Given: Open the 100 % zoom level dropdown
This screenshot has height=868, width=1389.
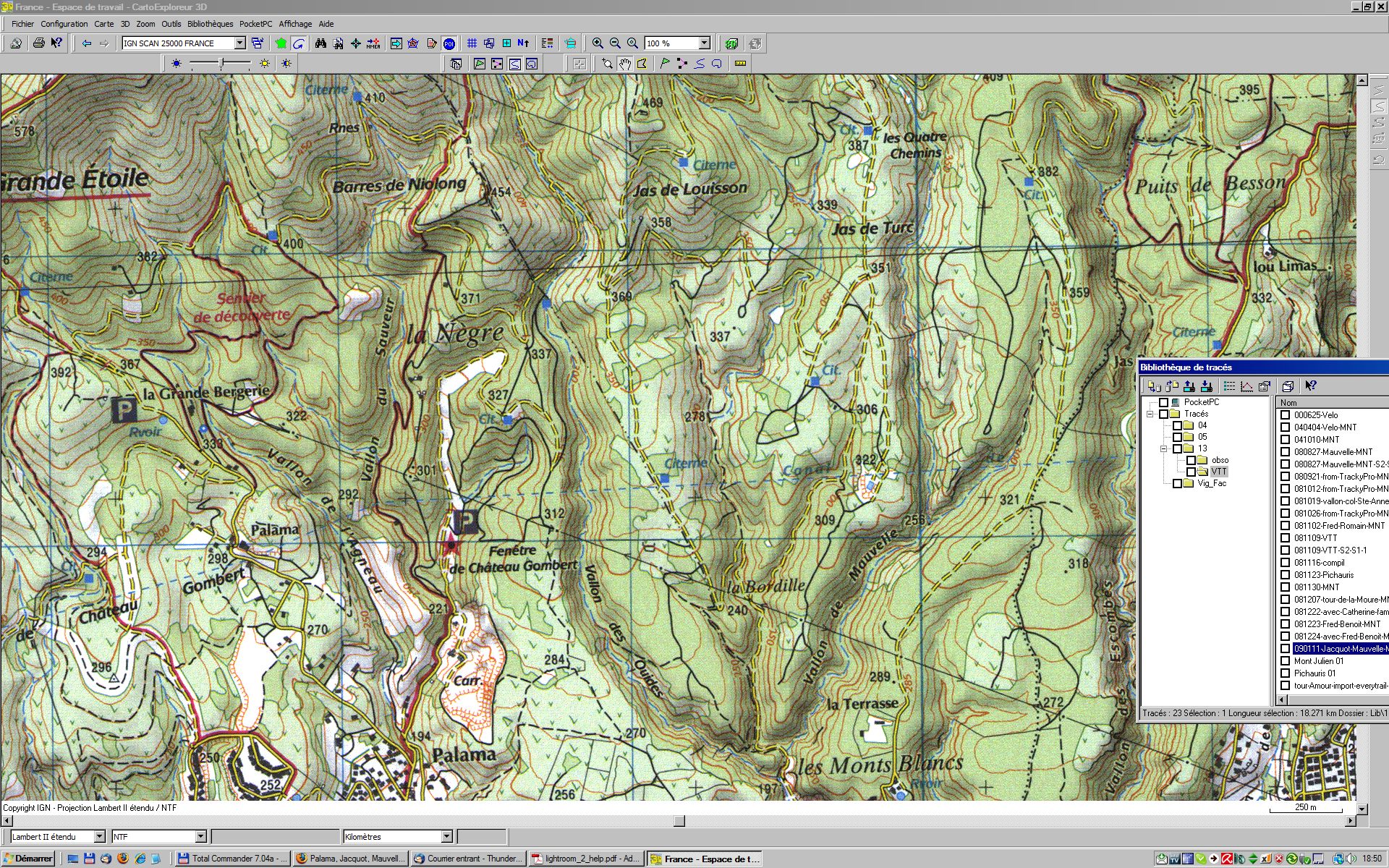Looking at the screenshot, I should tap(704, 43).
